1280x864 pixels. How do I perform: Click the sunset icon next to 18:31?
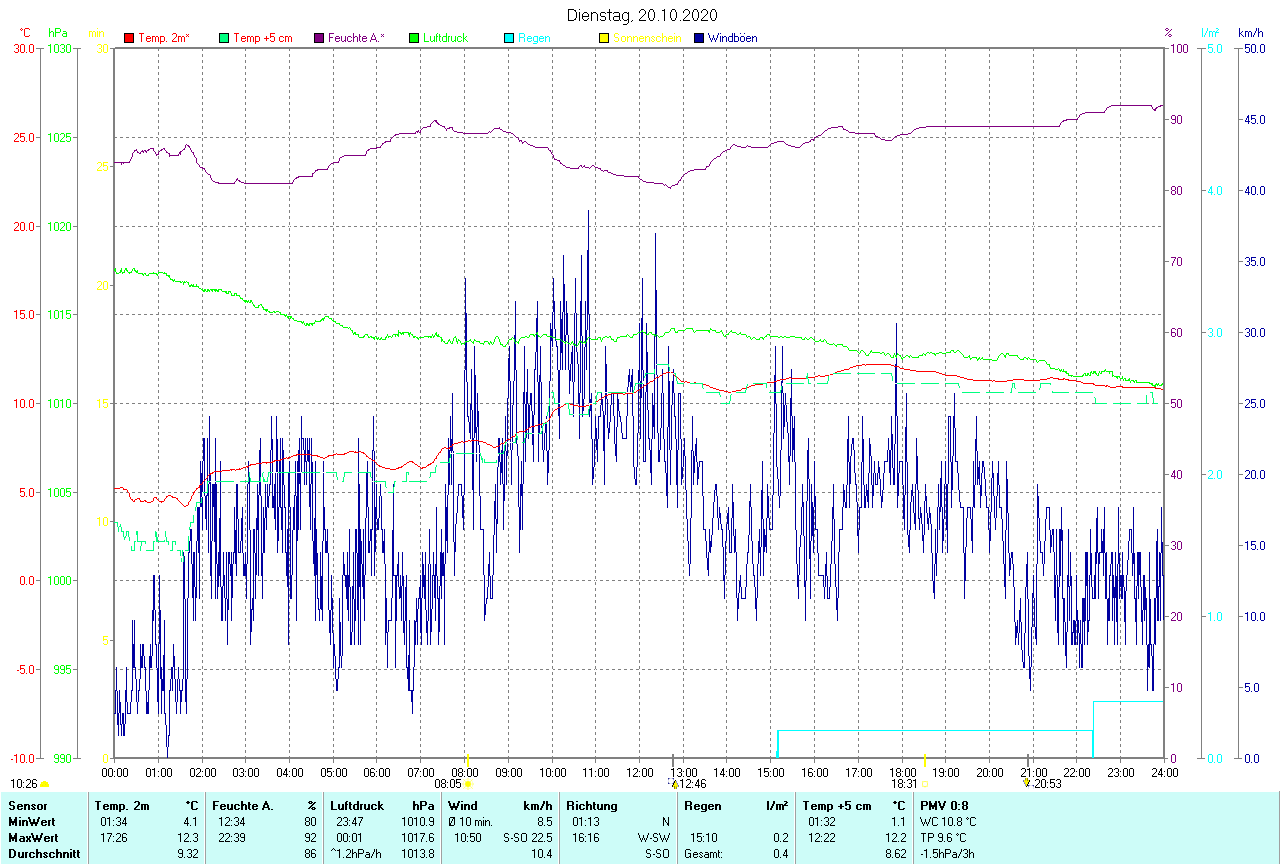[x=923, y=785]
